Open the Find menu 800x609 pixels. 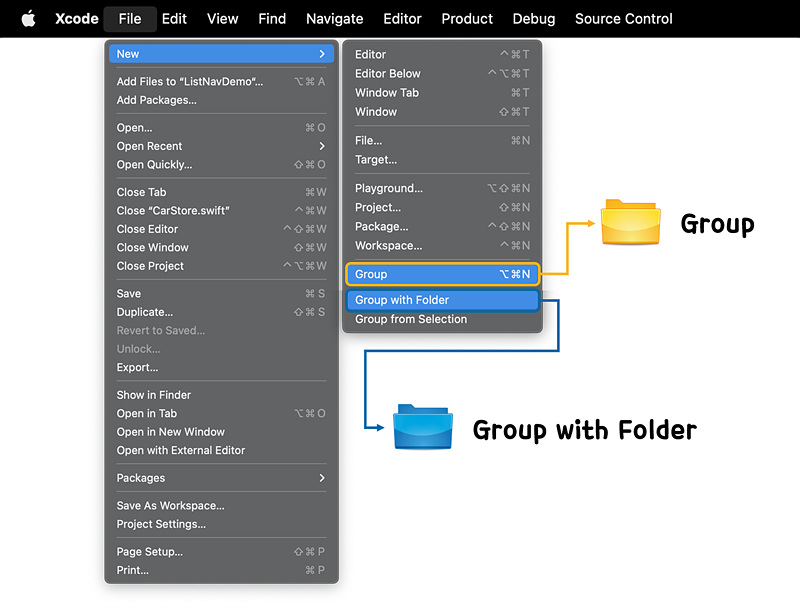(272, 19)
